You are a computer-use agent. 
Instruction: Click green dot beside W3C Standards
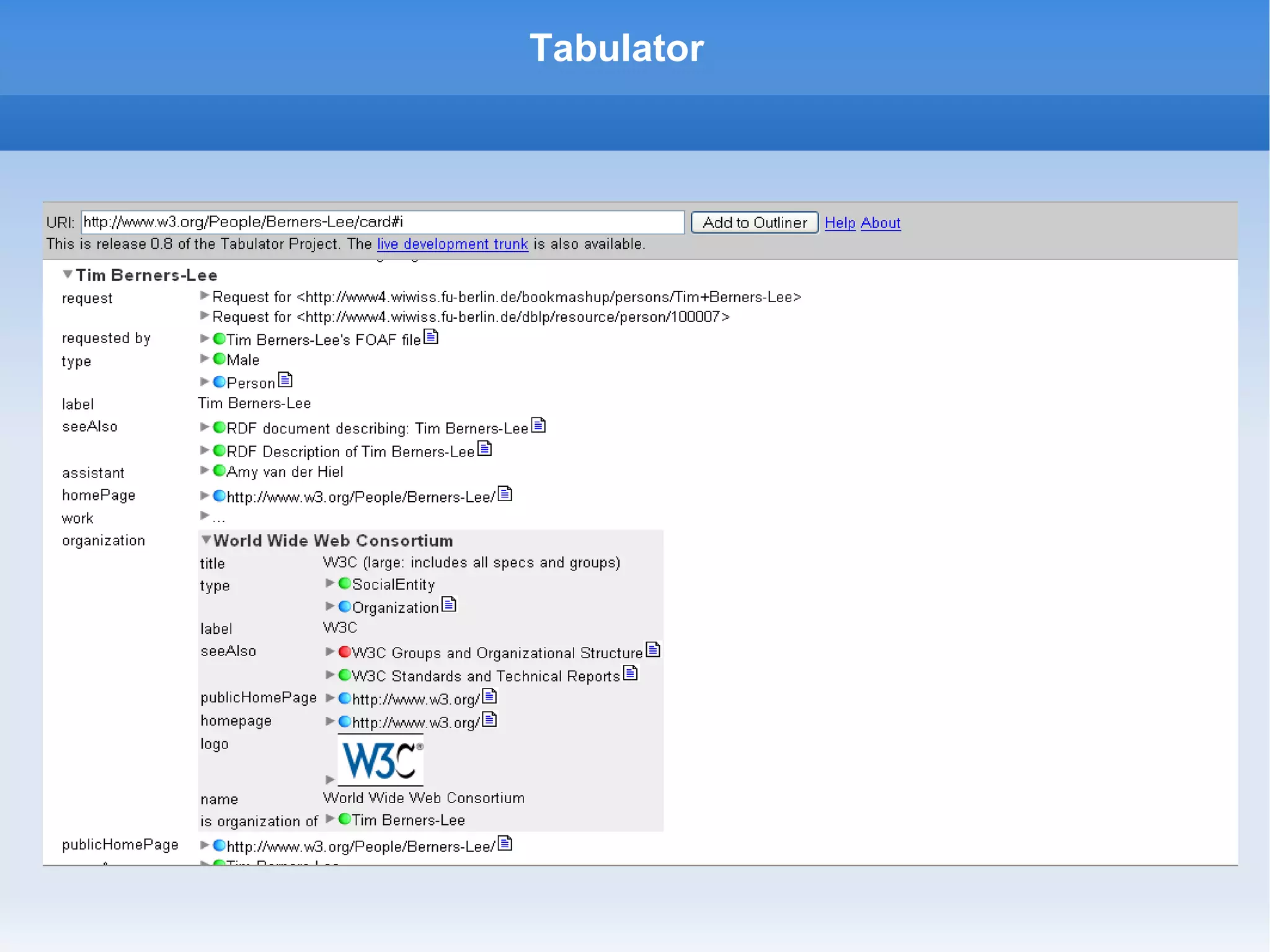pos(345,675)
